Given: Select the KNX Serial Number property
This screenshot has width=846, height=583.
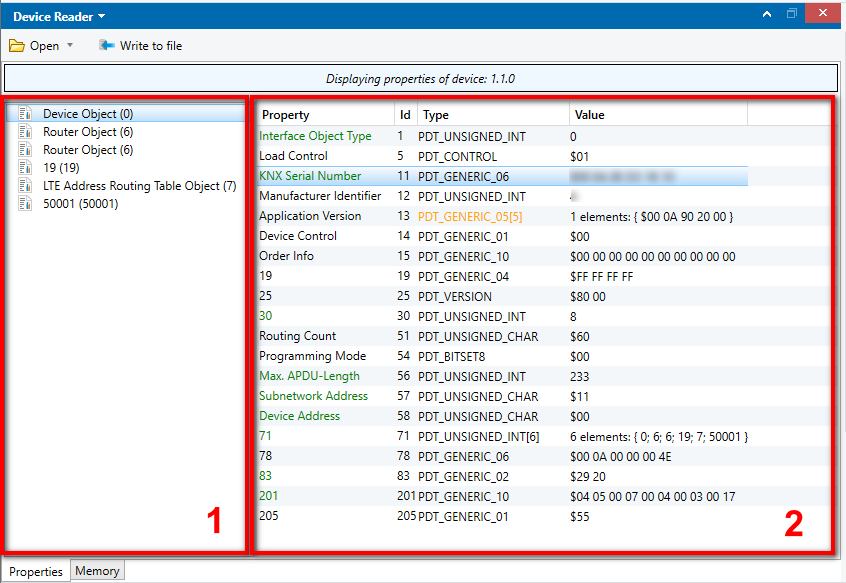Looking at the screenshot, I should (x=310, y=176).
